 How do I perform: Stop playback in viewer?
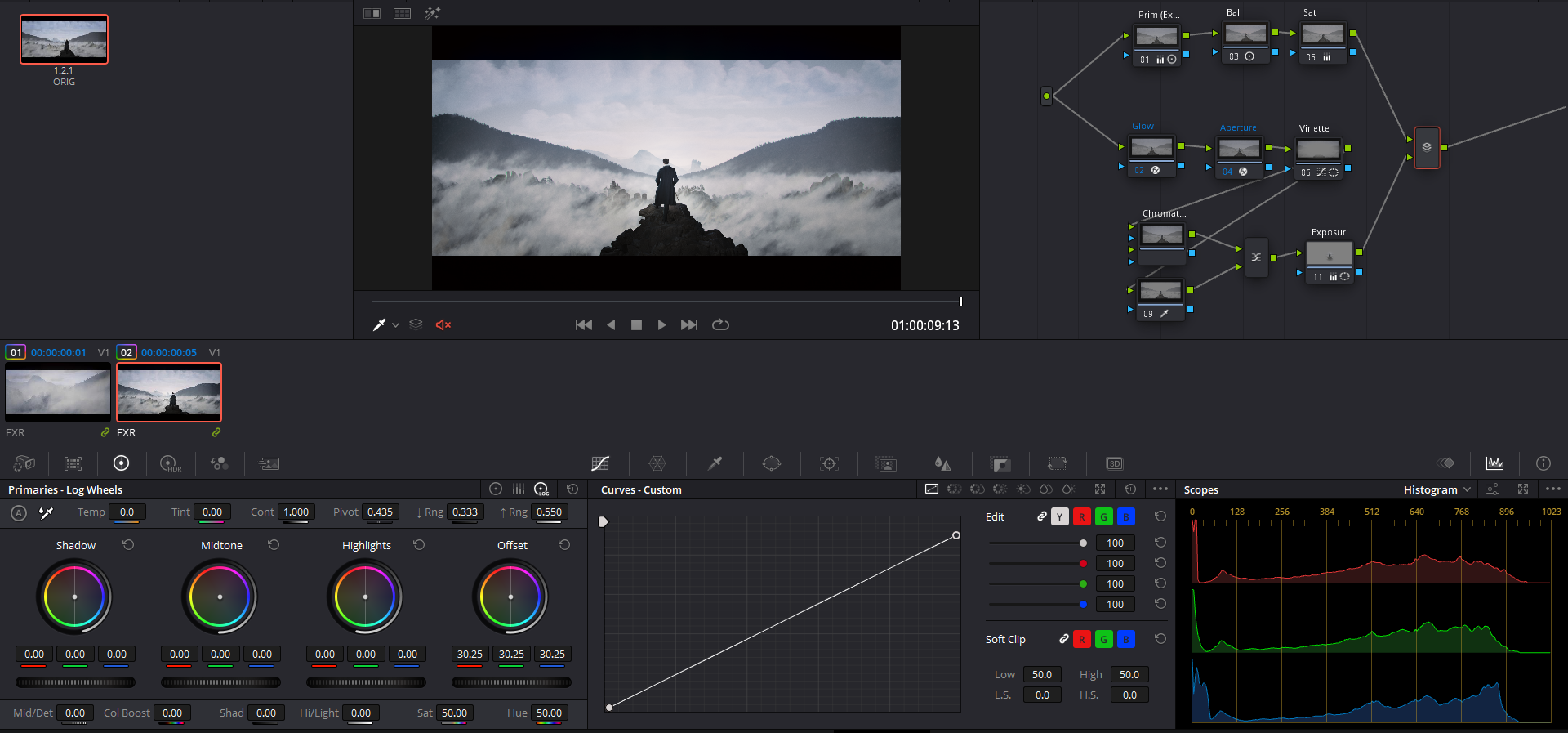pos(636,324)
